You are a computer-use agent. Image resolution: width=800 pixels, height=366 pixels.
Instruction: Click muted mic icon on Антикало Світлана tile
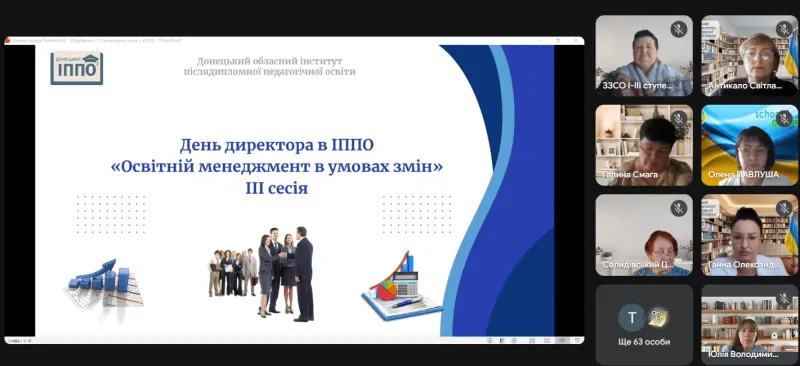tap(784, 29)
